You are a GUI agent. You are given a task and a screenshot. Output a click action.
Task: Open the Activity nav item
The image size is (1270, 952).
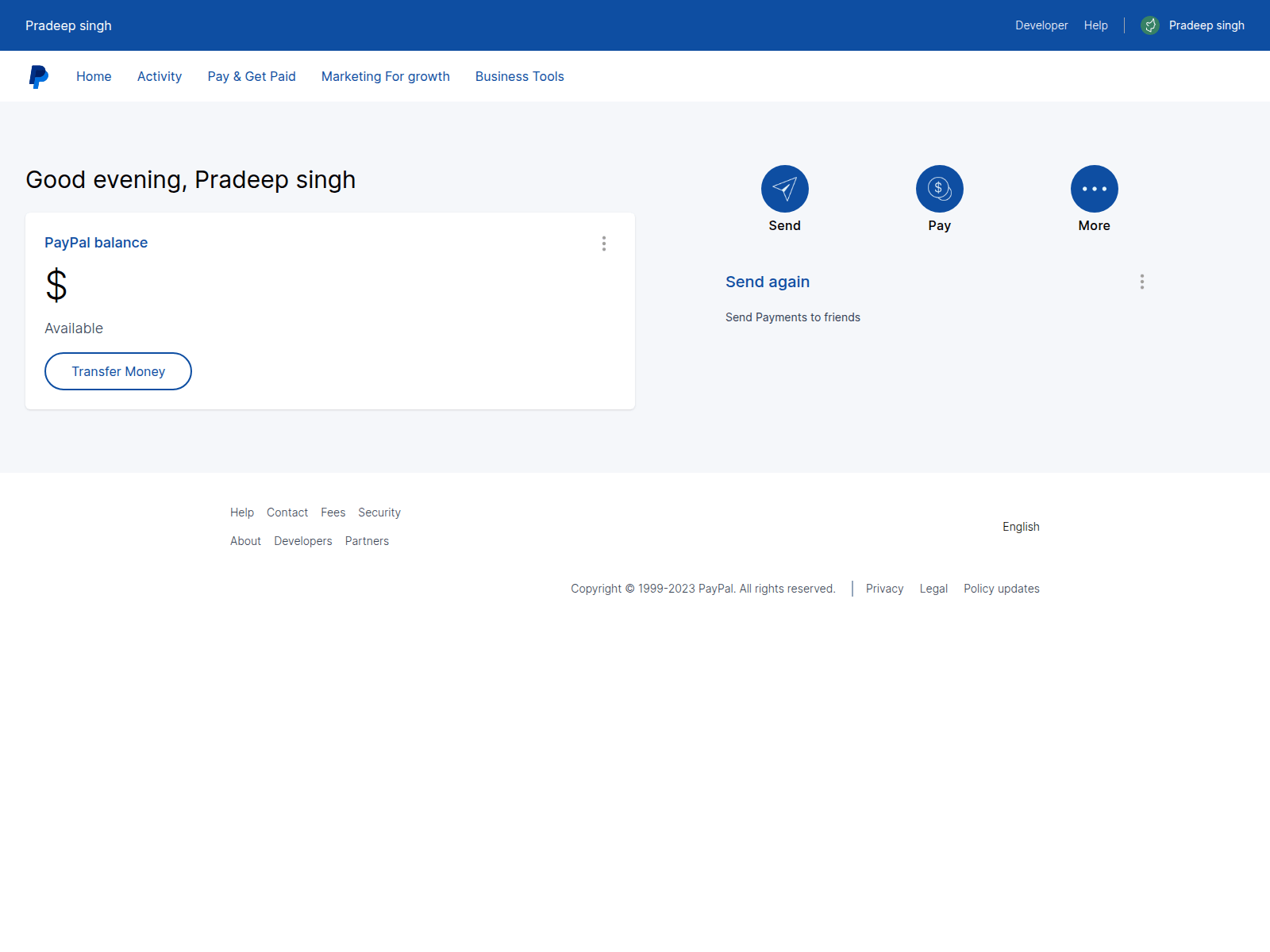click(x=160, y=76)
